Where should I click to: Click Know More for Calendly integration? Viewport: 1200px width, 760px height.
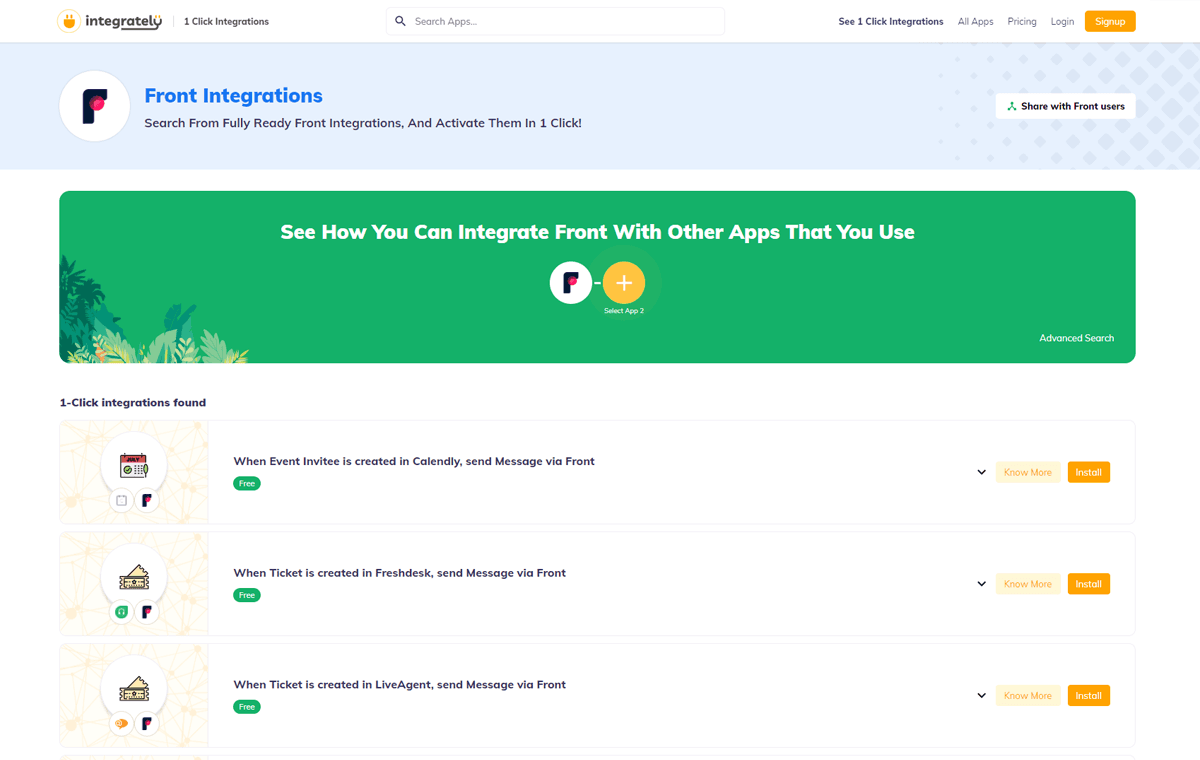coord(1028,472)
